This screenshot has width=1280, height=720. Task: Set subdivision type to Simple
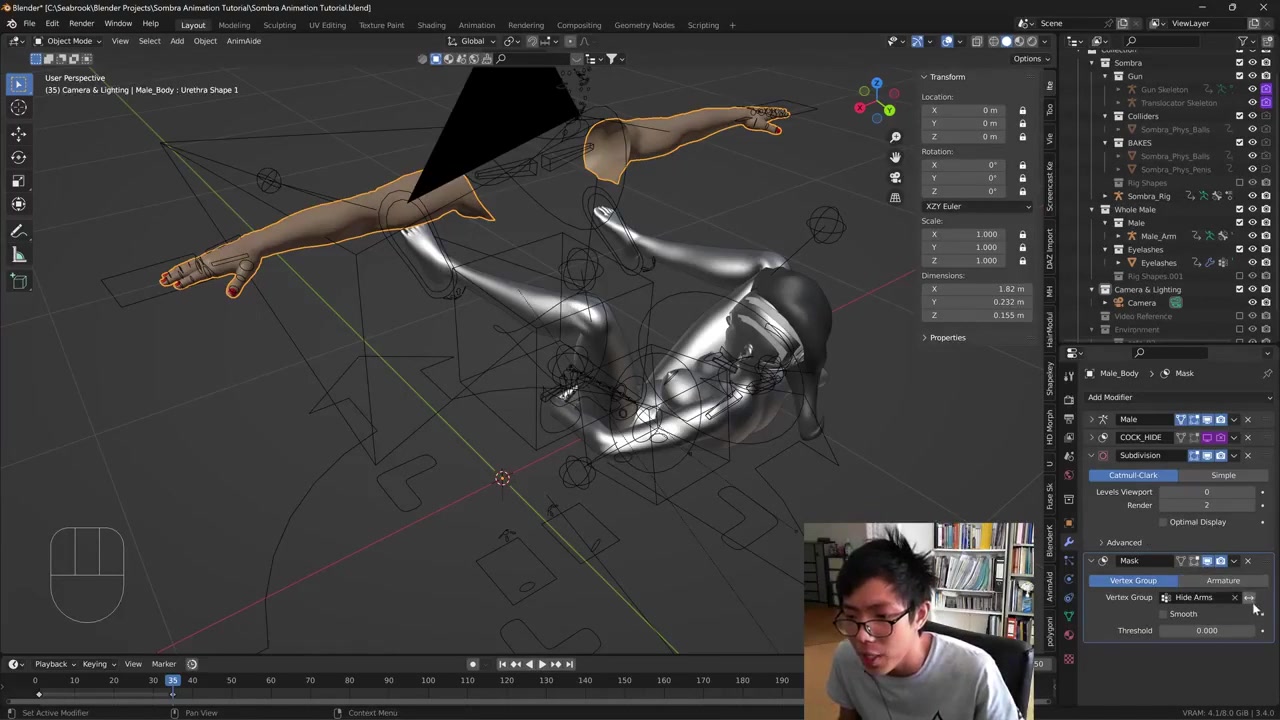[1222, 476]
